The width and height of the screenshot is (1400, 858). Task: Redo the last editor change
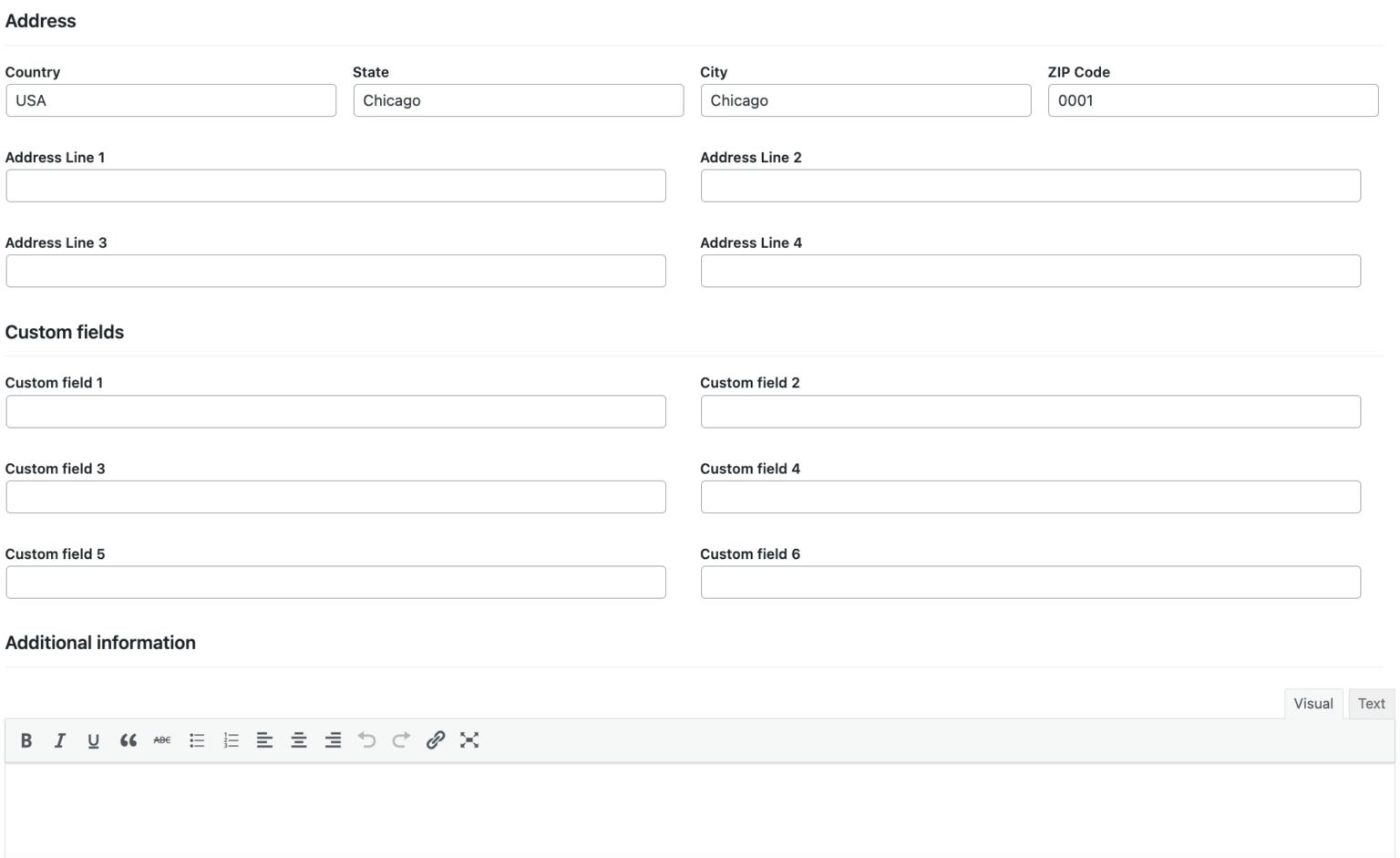coord(401,740)
